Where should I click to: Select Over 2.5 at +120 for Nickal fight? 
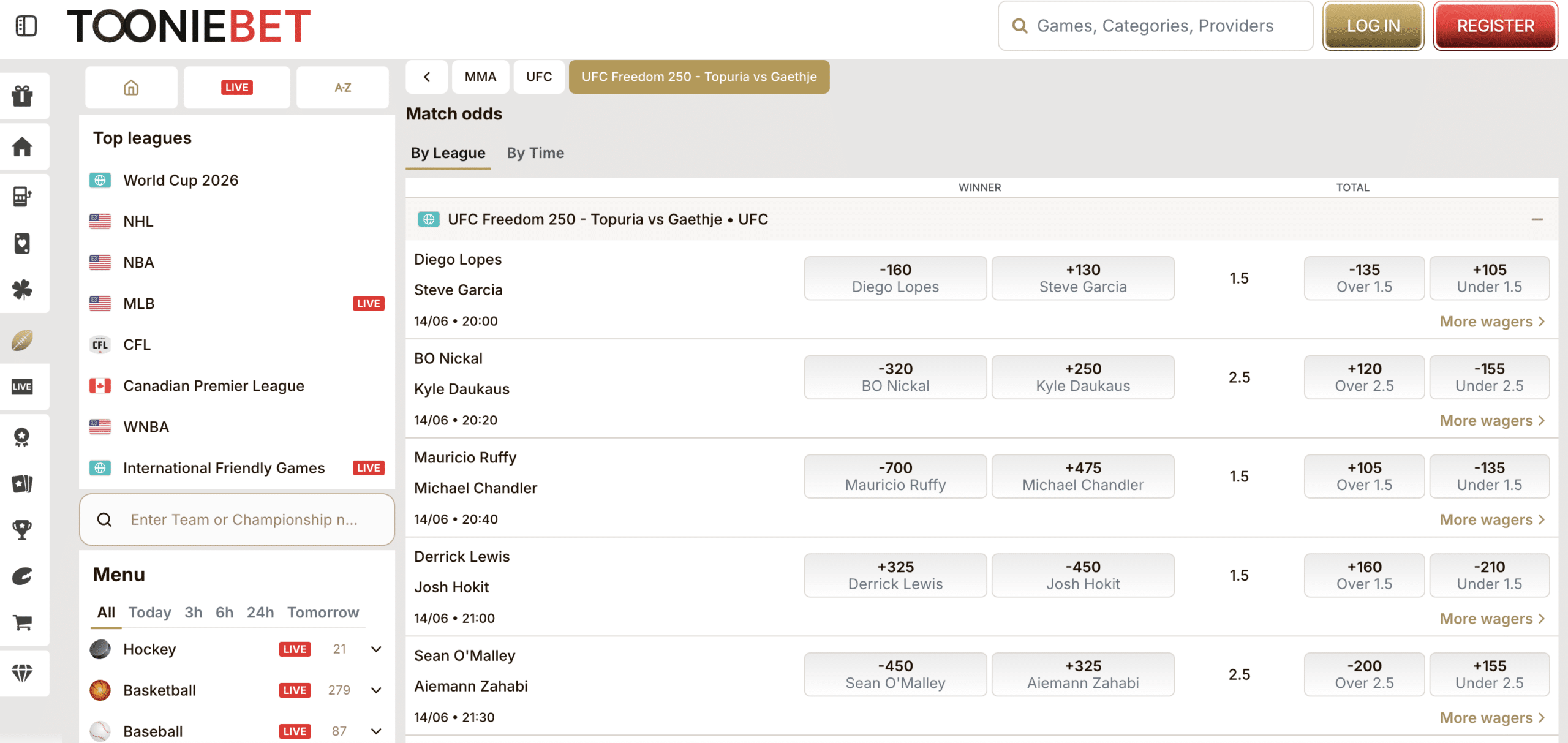coord(1364,377)
